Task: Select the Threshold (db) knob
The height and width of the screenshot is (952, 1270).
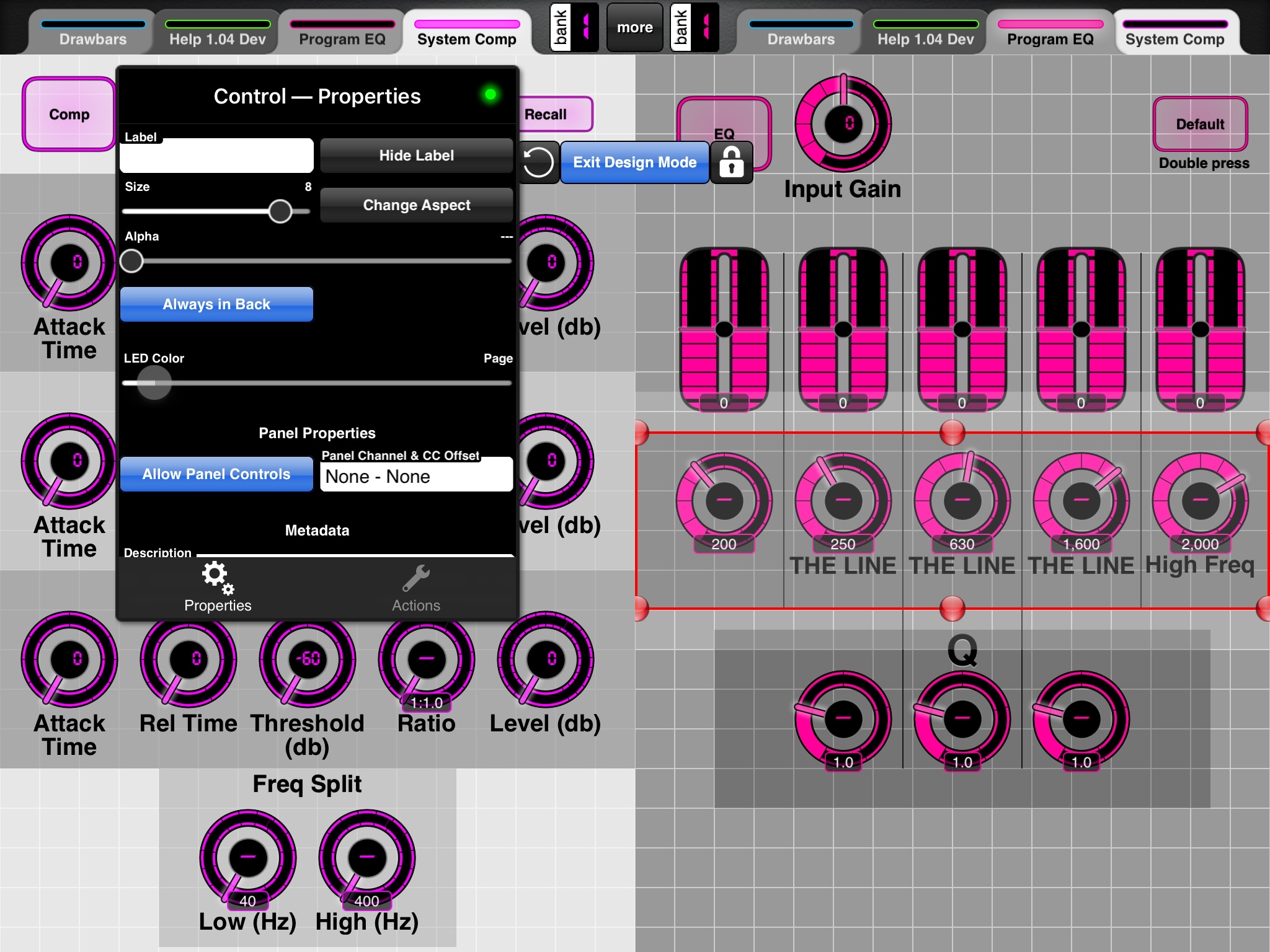Action: [308, 659]
